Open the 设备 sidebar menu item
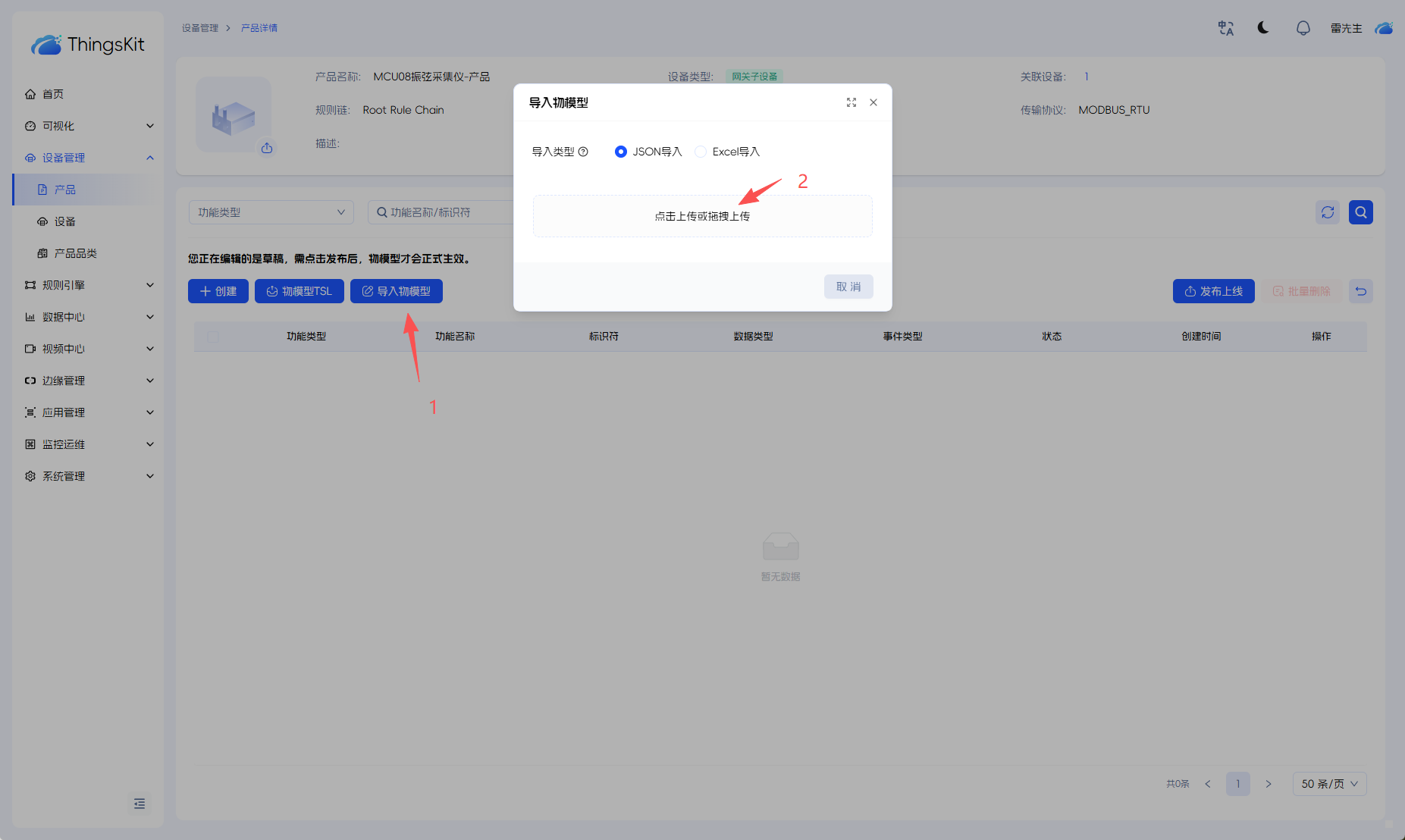Screen dimensions: 1405x840 [x=65, y=221]
